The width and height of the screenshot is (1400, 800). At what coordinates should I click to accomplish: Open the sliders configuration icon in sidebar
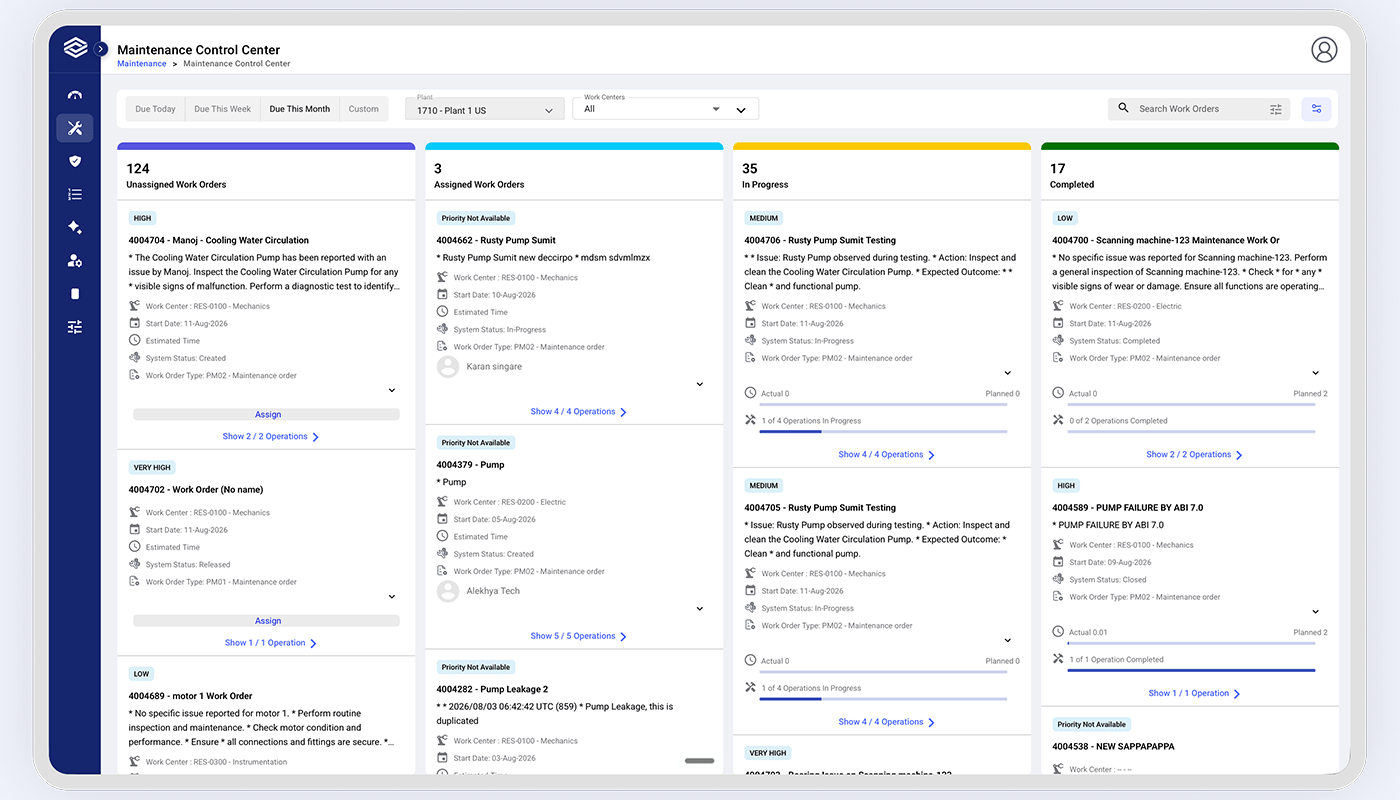tap(75, 327)
